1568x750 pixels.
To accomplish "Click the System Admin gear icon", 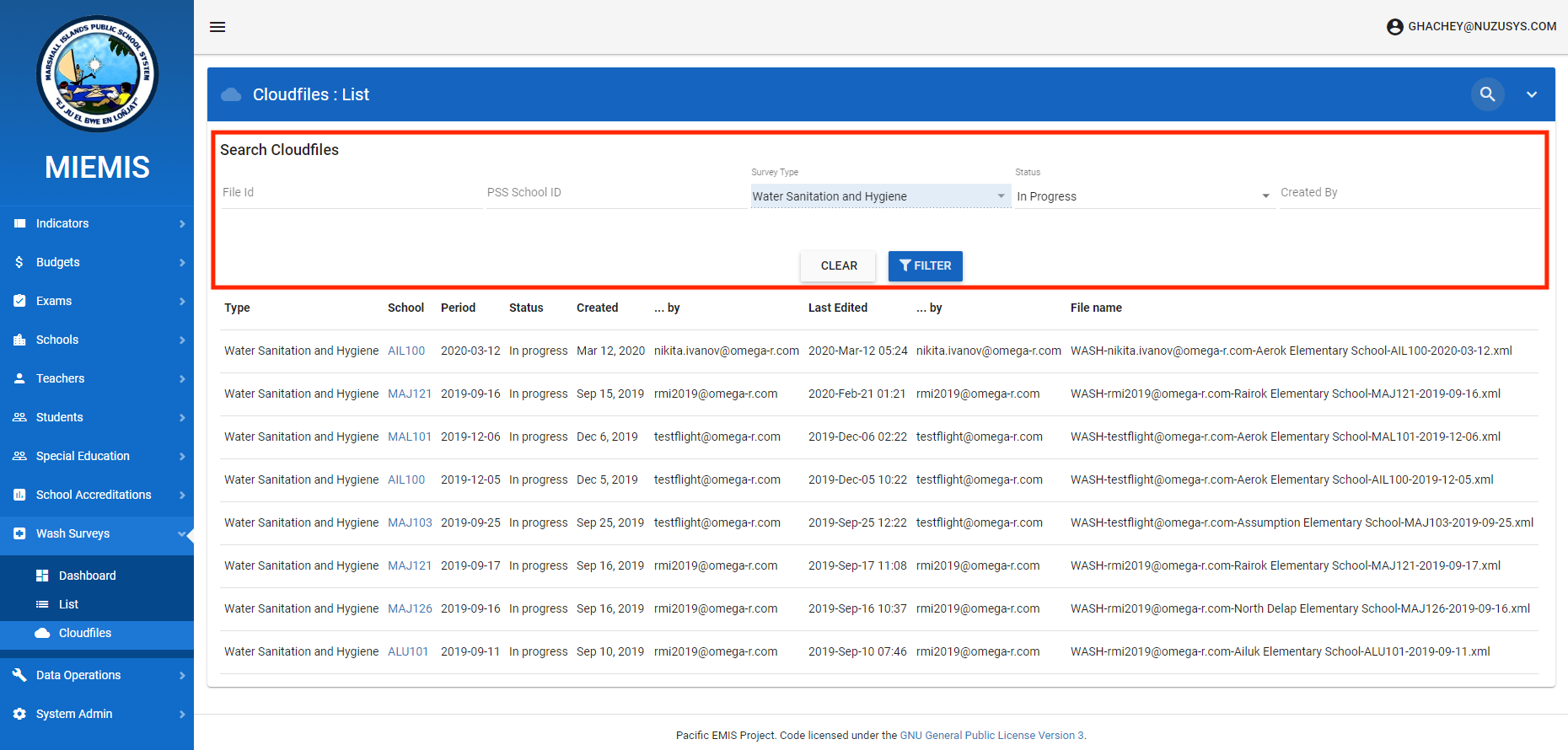I will pos(19,714).
